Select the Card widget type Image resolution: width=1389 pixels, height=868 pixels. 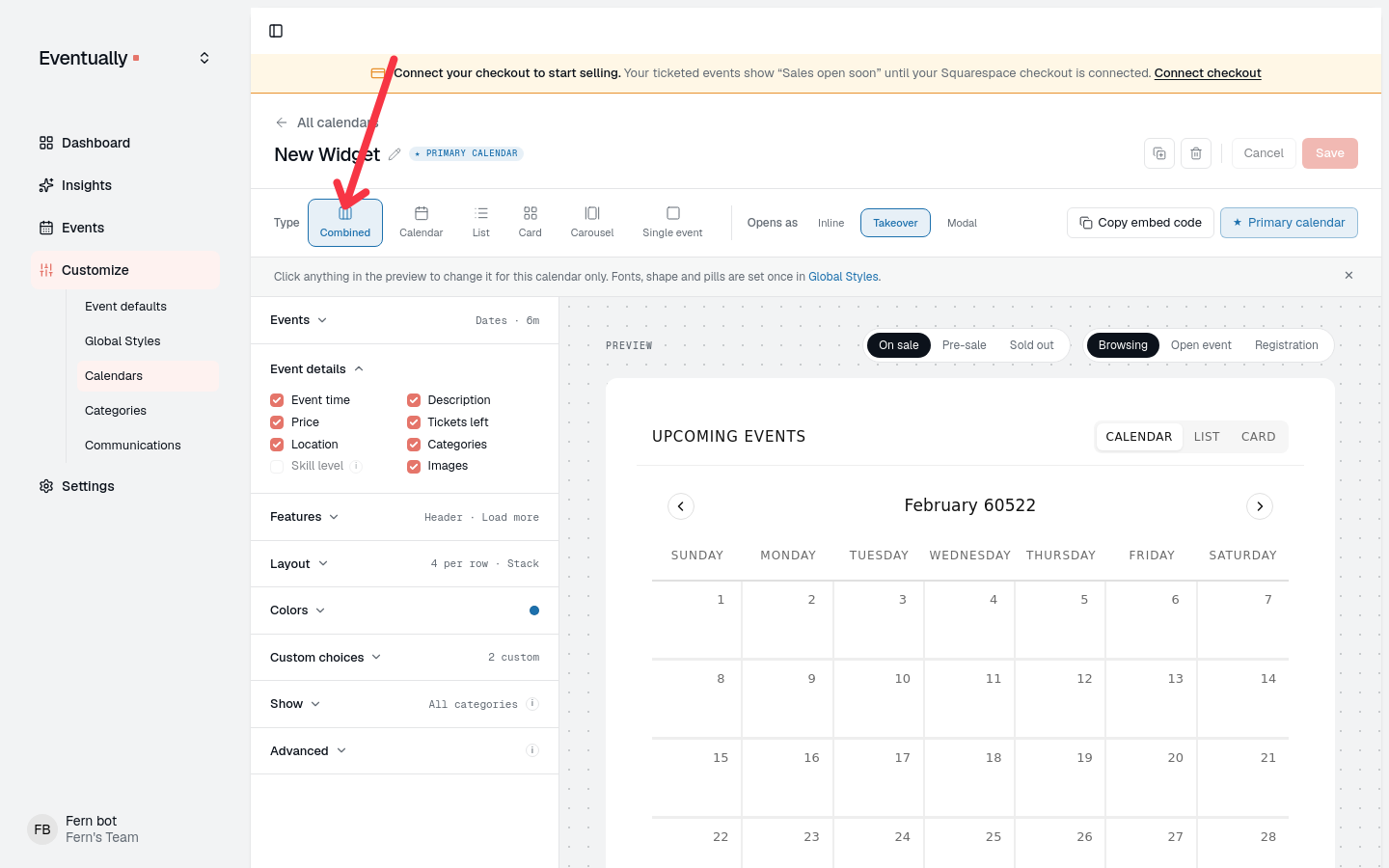[531, 222]
